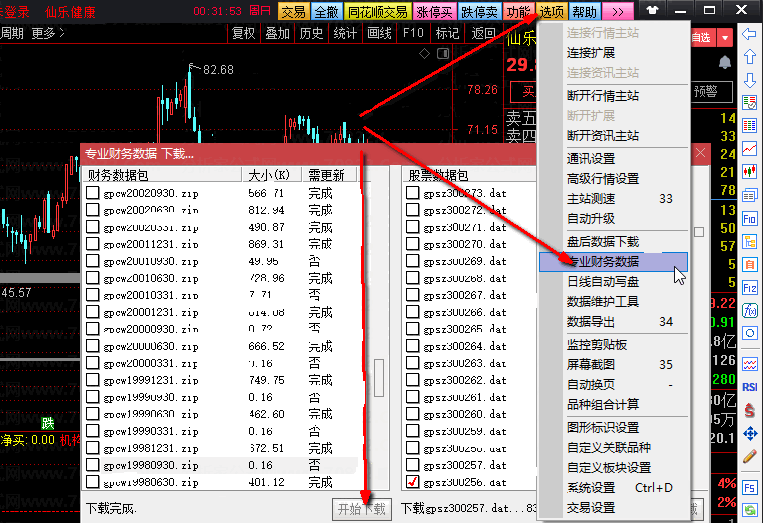Click the blue four-way move arrows icon
The image size is (763, 523).
click(749, 433)
